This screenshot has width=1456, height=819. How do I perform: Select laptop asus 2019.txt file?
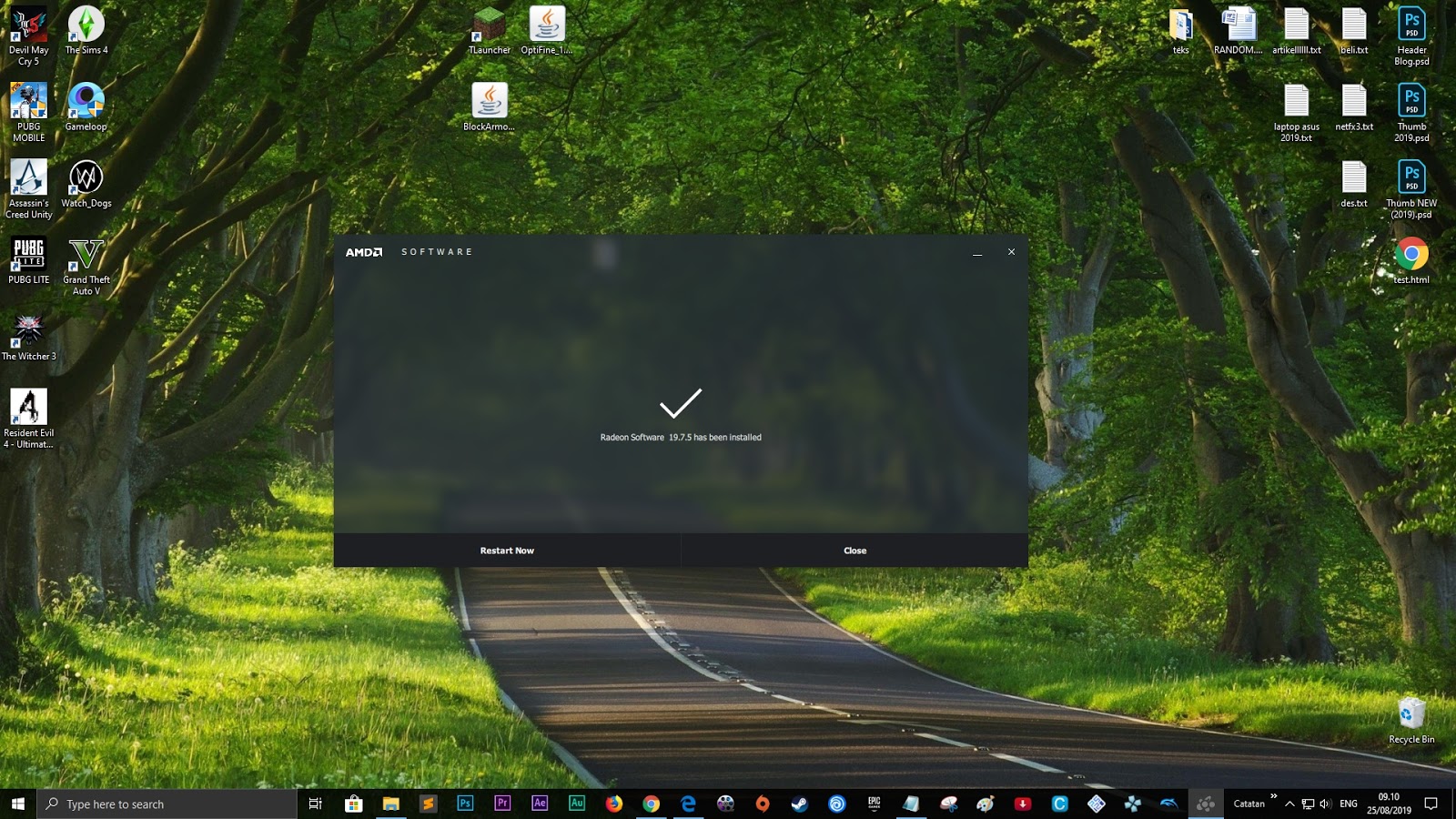point(1297,113)
